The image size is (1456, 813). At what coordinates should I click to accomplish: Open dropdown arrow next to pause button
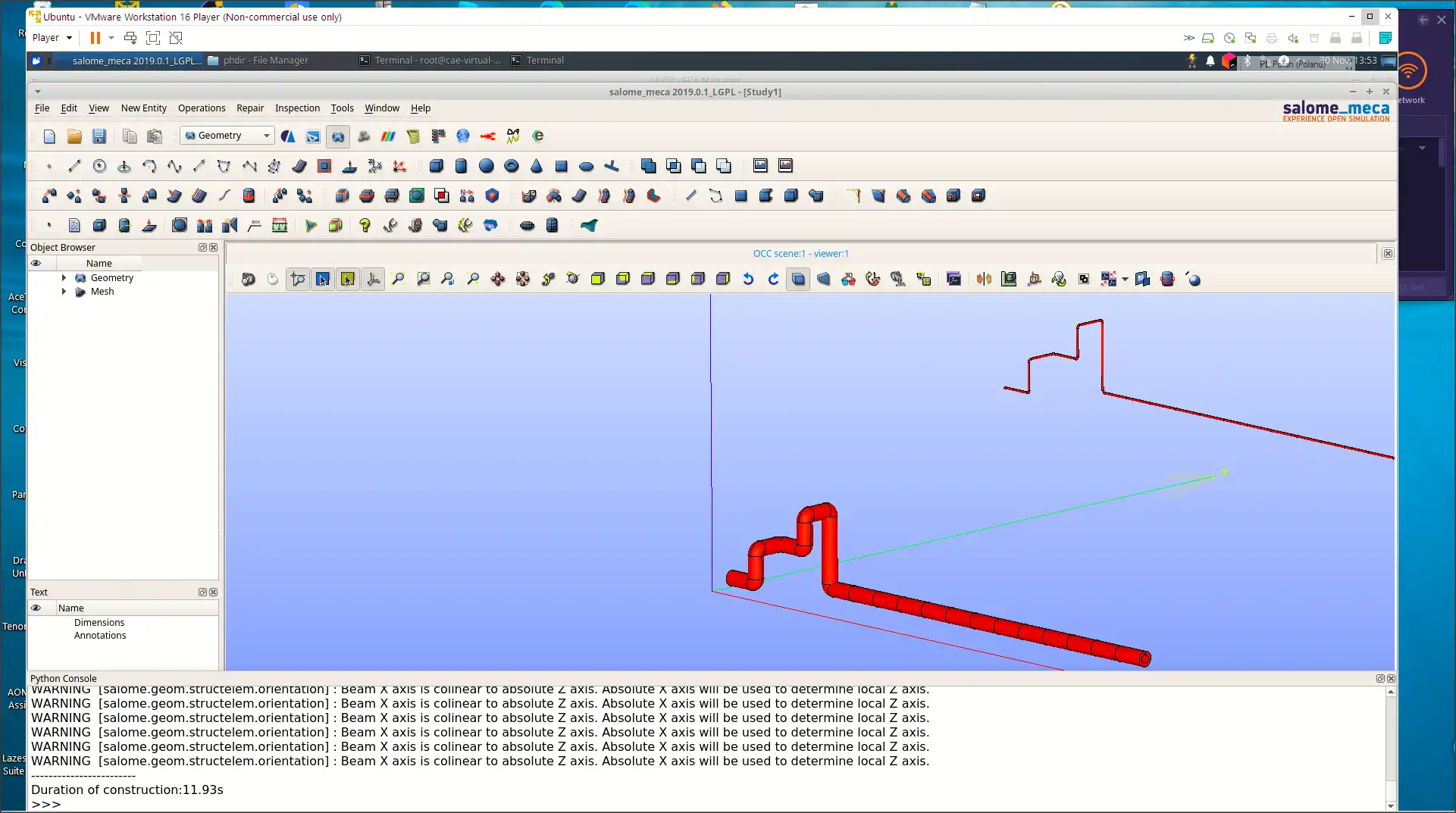coord(111,38)
